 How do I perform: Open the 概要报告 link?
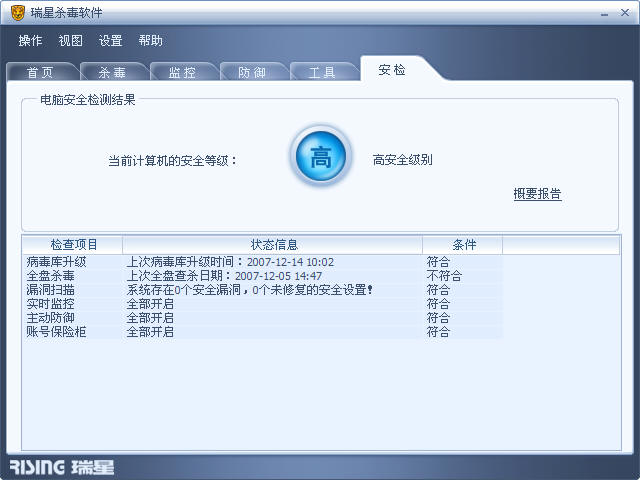pyautogui.click(x=537, y=194)
